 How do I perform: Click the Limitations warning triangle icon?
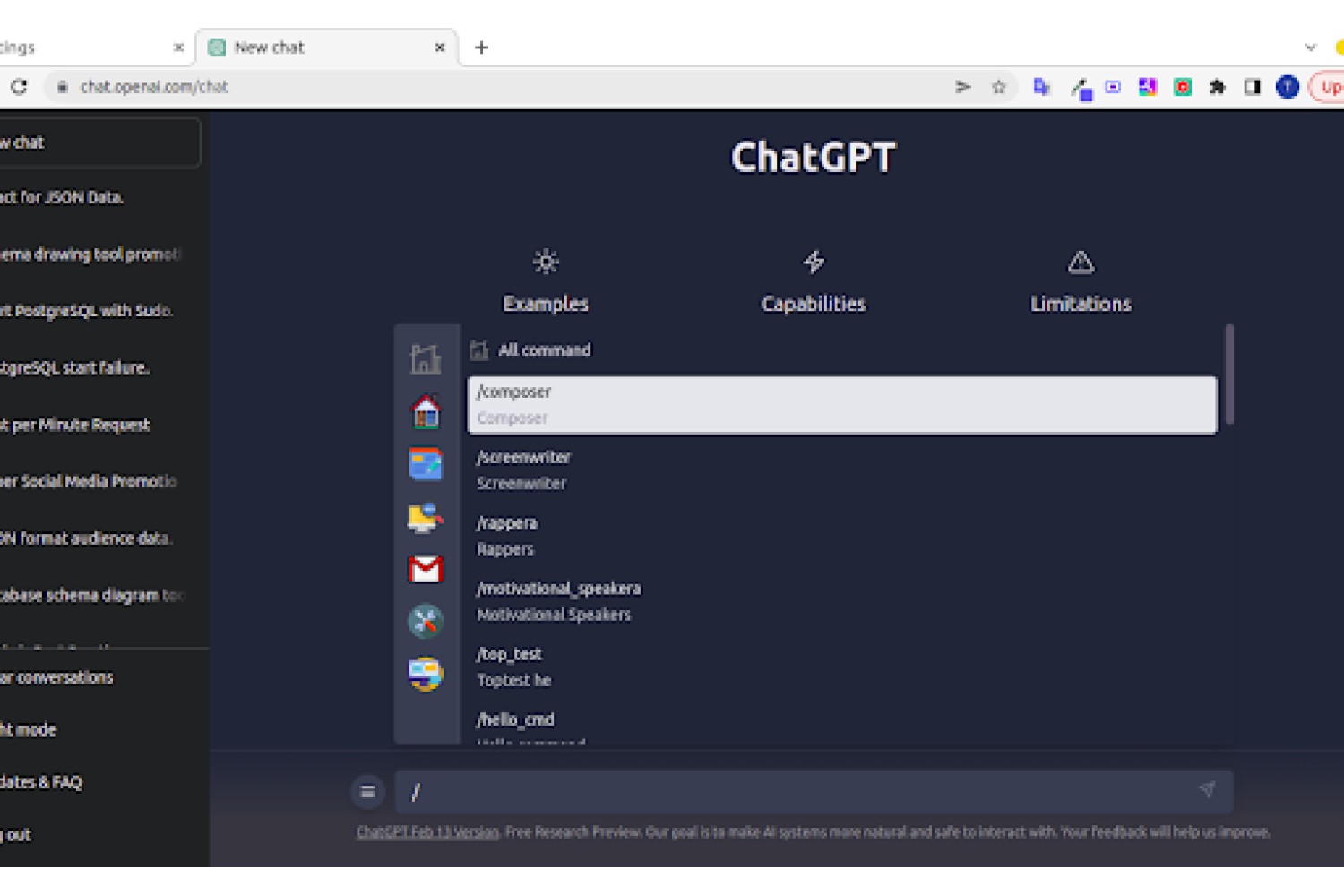point(1081,262)
